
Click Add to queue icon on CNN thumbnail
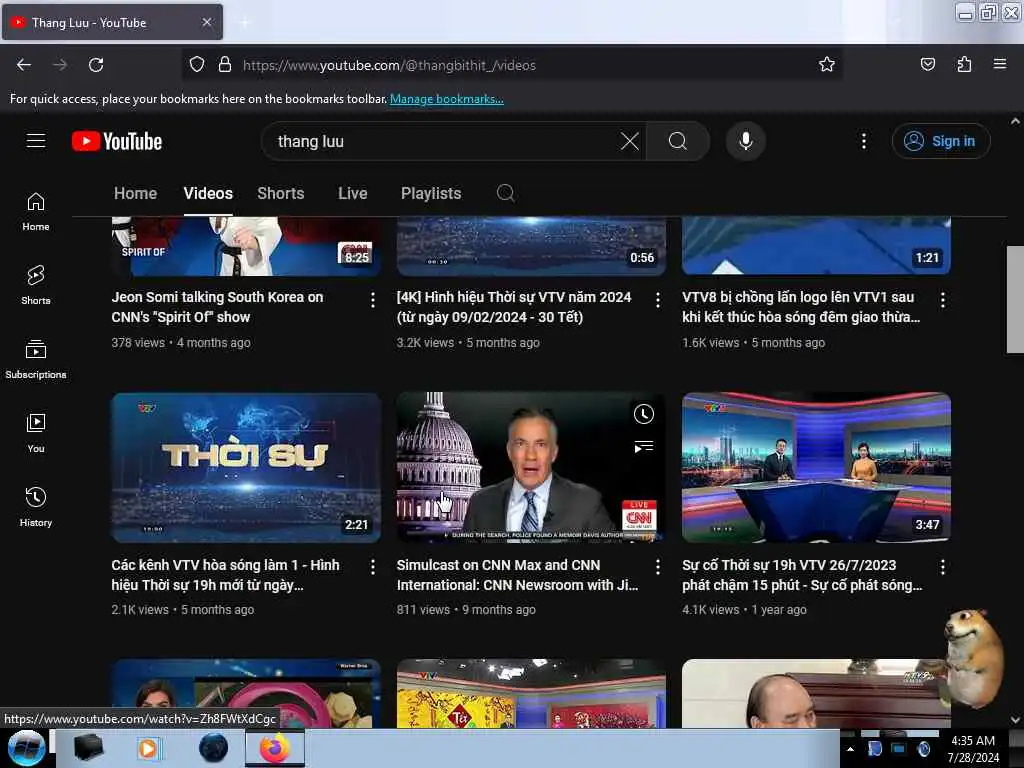[644, 447]
